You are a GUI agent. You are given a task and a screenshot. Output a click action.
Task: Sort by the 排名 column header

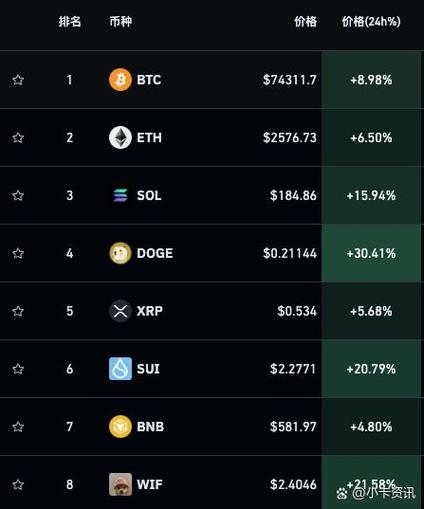tap(70, 22)
